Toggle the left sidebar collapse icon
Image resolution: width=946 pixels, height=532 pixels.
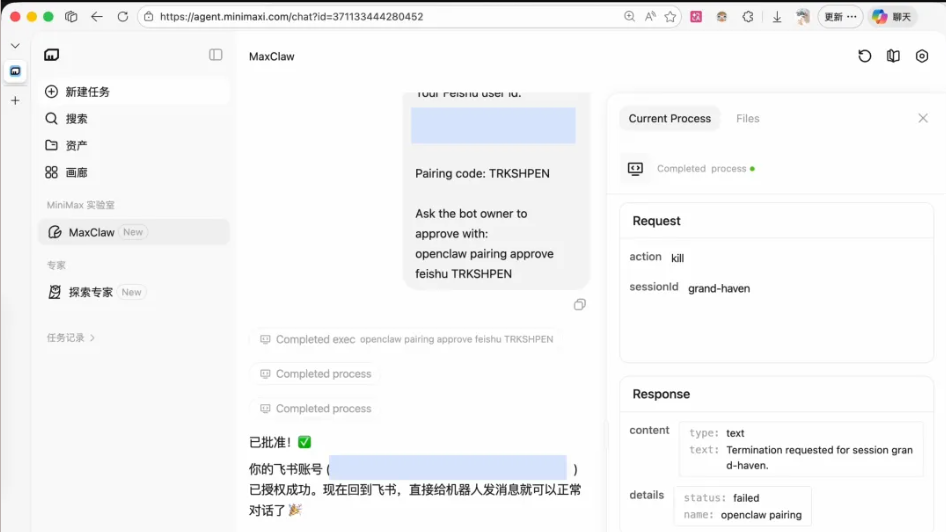215,55
